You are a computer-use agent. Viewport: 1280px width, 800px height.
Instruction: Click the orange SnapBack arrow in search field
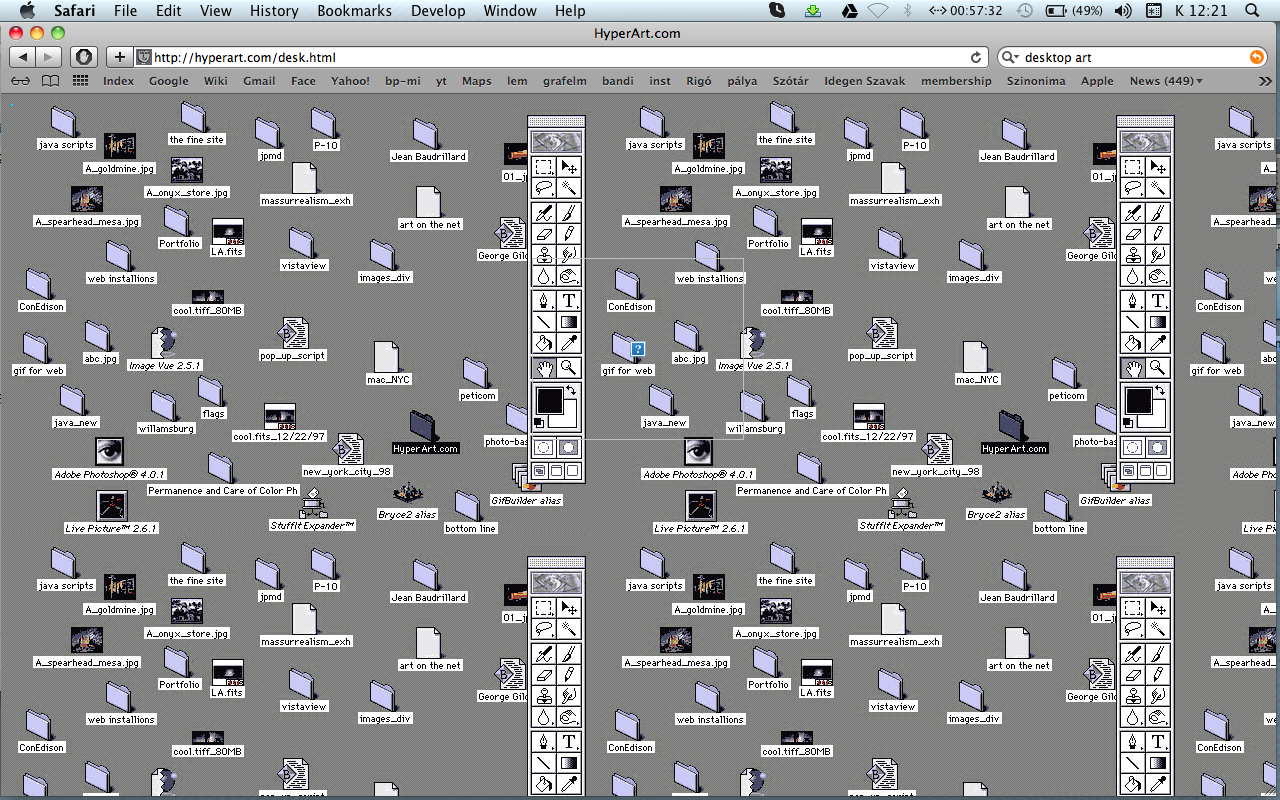click(1257, 57)
